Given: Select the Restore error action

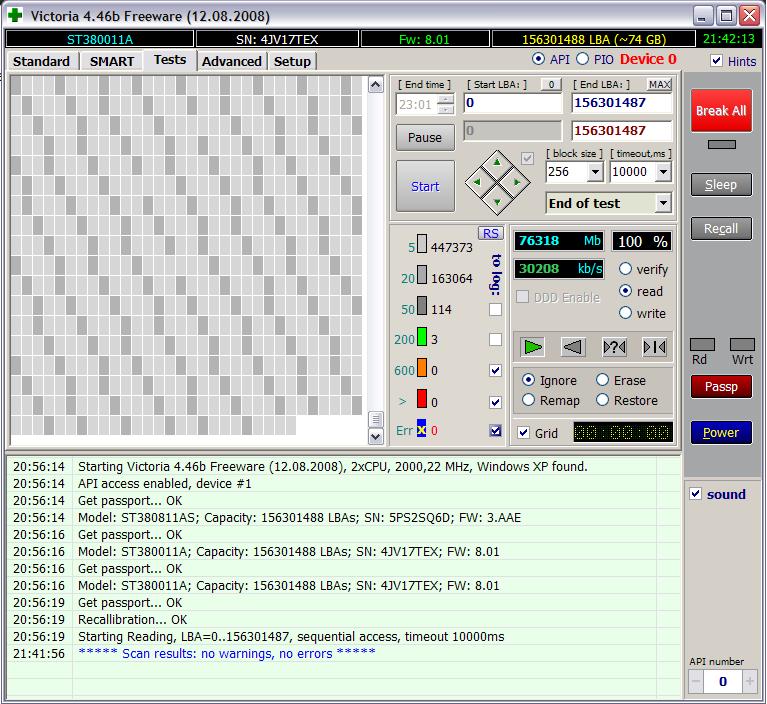Looking at the screenshot, I should pyautogui.click(x=602, y=400).
